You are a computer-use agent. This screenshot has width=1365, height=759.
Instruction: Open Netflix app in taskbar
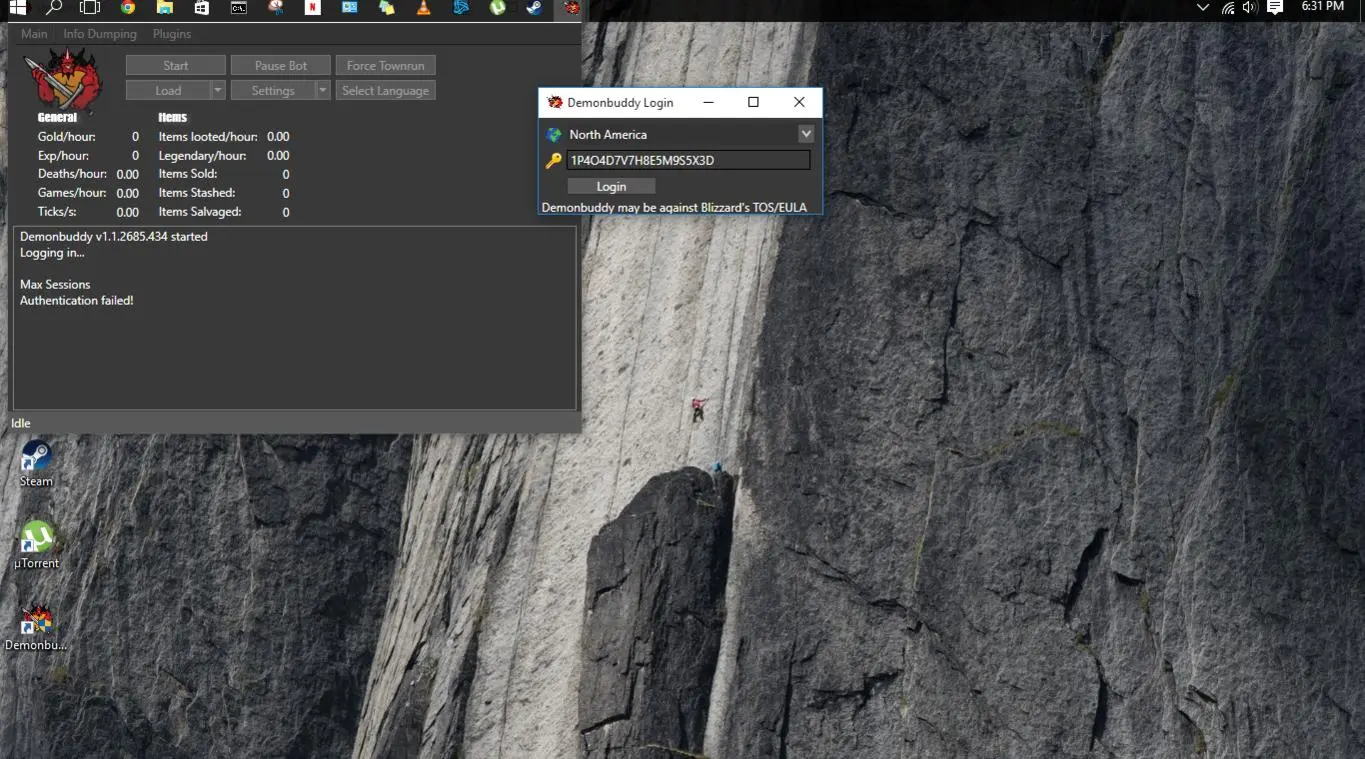[312, 8]
